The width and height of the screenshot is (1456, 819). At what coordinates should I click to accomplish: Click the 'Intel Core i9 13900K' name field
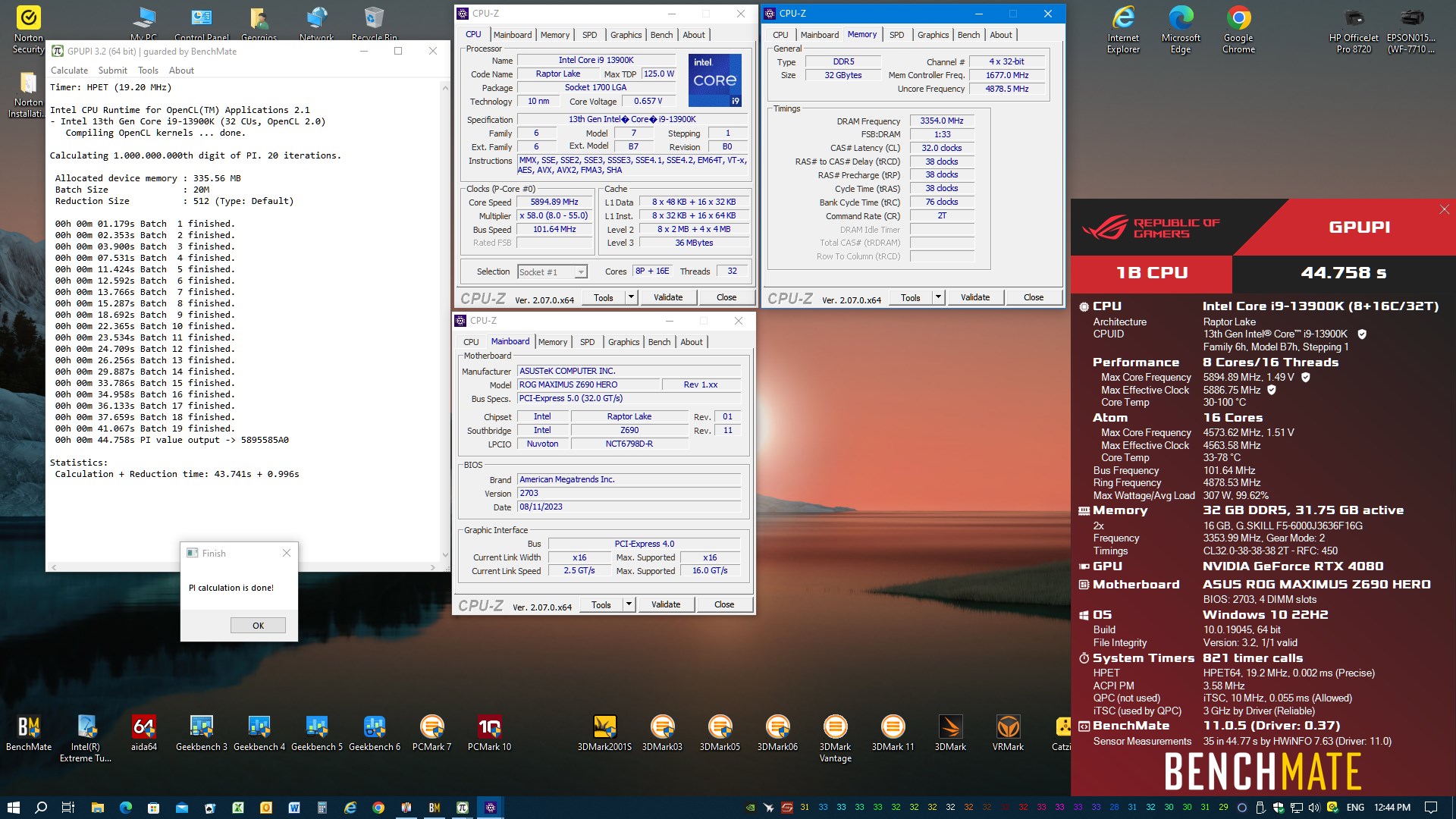pyautogui.click(x=596, y=60)
